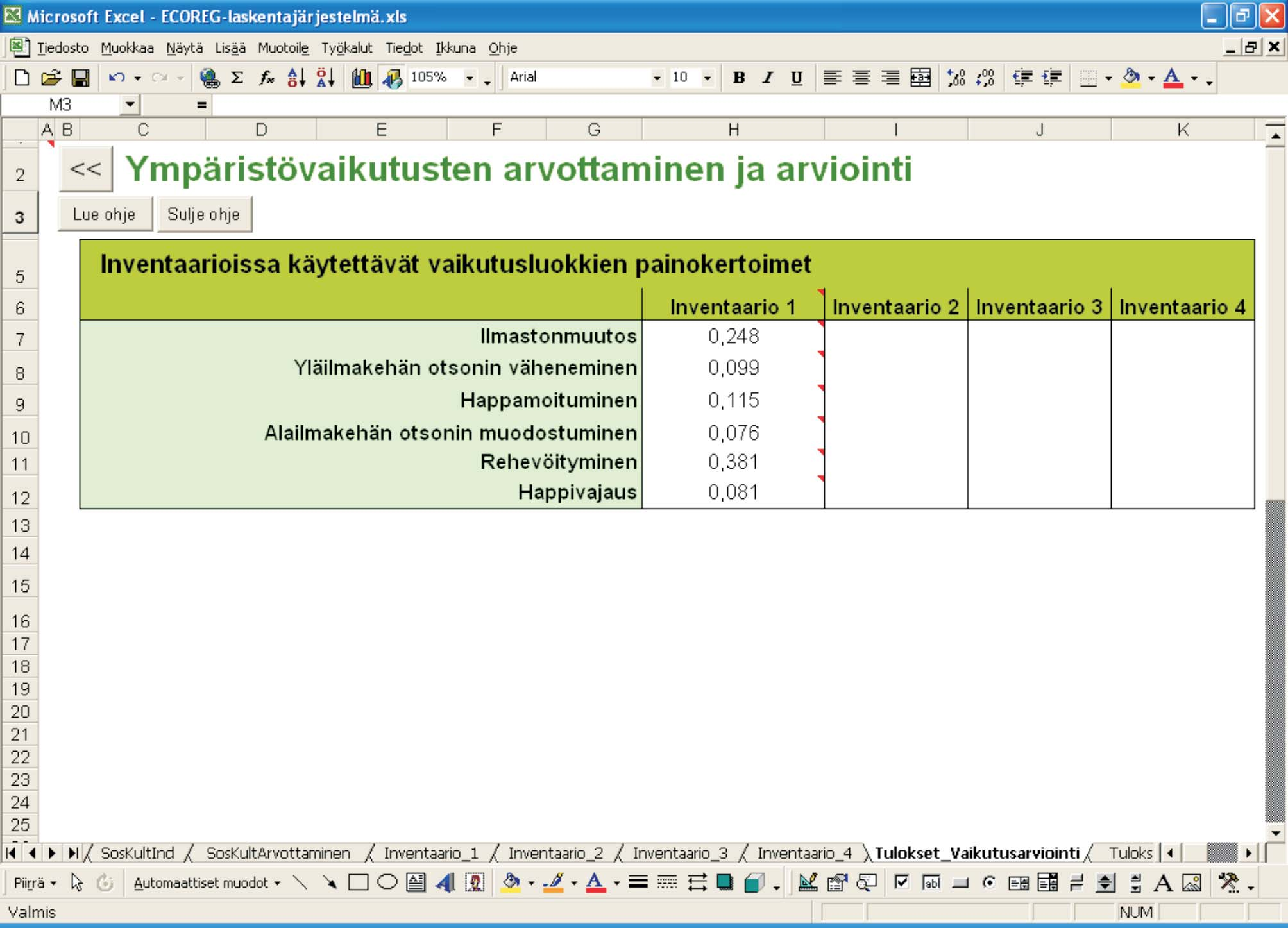This screenshot has height=928, width=1288.
Task: Insert WordArt from Drawing toolbar
Action: coord(445,882)
